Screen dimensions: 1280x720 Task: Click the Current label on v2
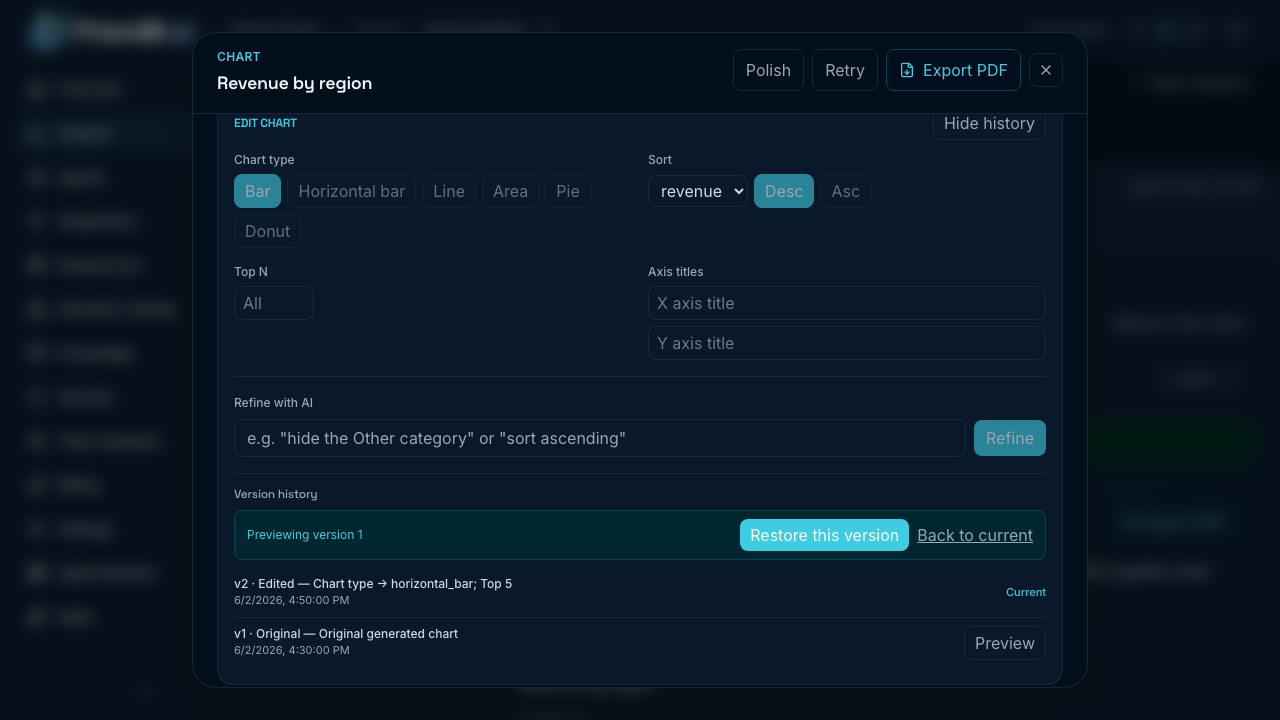1026,592
